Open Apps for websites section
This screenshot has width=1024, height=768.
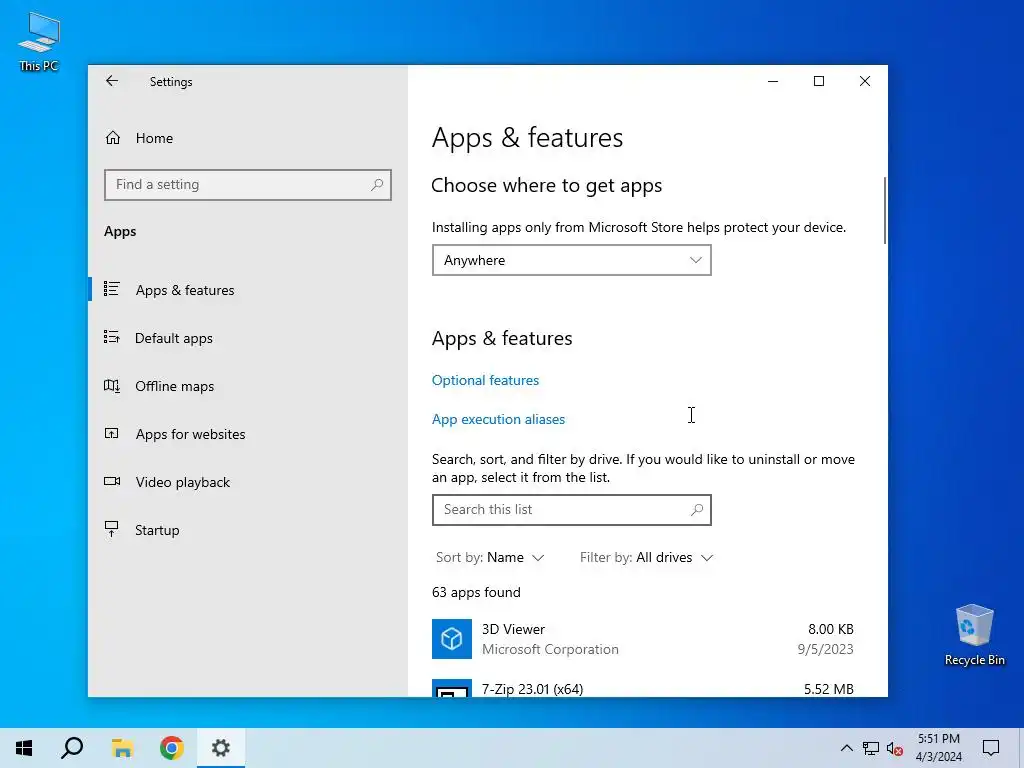point(190,434)
